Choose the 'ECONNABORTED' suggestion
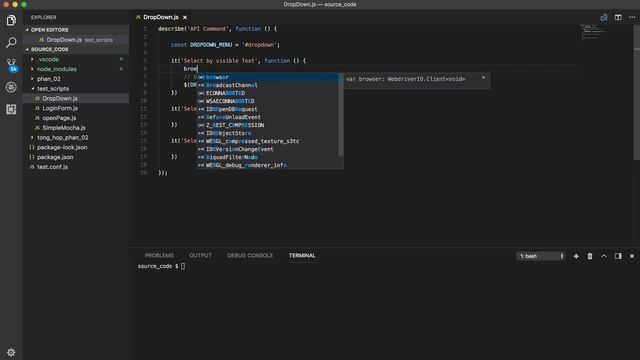The width and height of the screenshot is (640, 360). pyautogui.click(x=268, y=93)
